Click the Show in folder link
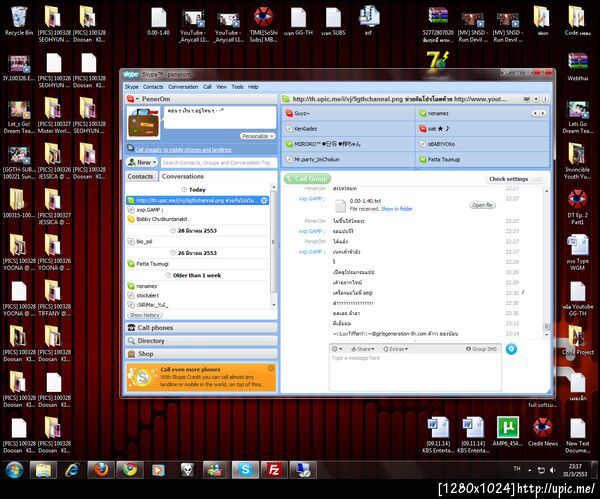 [396, 208]
